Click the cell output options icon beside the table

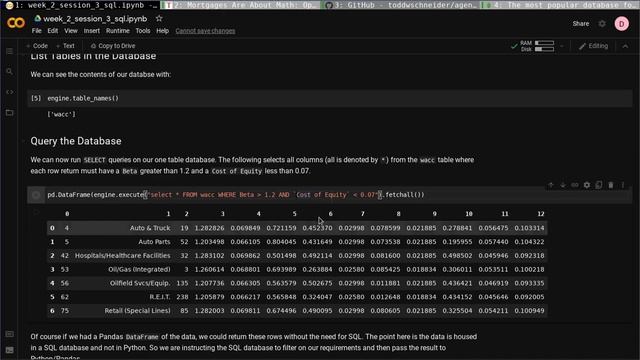[36, 212]
